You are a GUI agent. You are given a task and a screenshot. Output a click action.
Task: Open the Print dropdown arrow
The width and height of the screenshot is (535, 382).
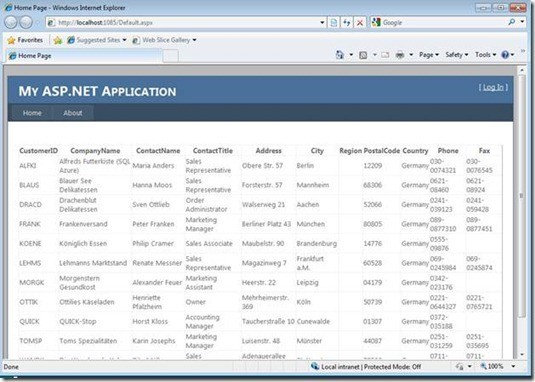click(x=411, y=55)
